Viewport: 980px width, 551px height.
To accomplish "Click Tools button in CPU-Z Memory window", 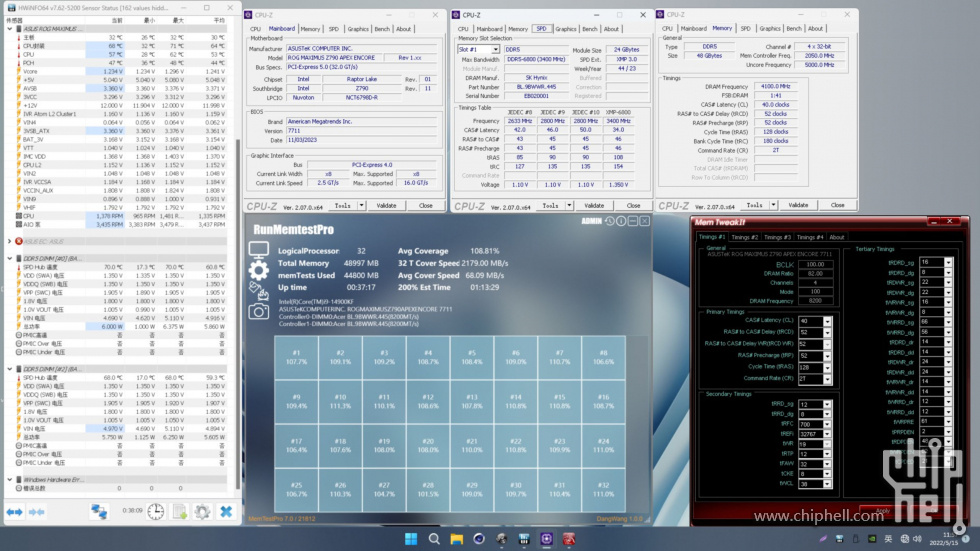I will [755, 205].
